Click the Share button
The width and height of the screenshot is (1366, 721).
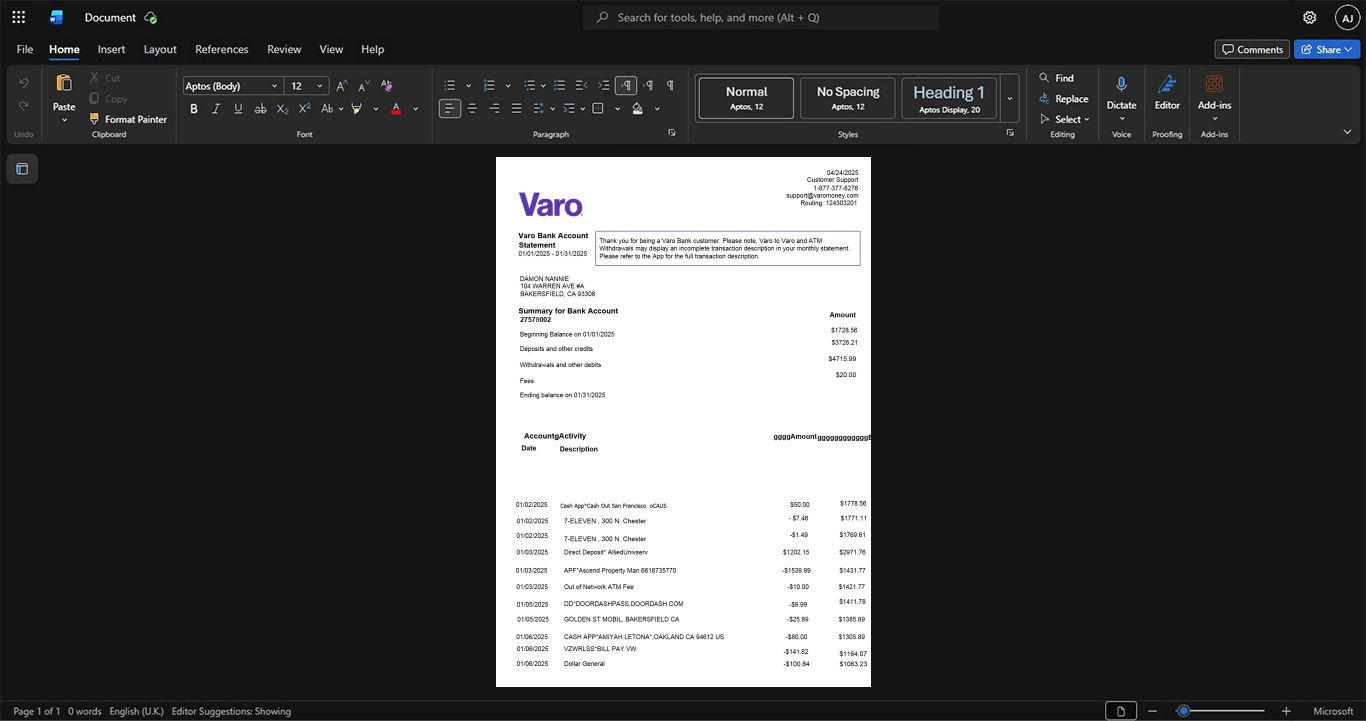point(1327,49)
